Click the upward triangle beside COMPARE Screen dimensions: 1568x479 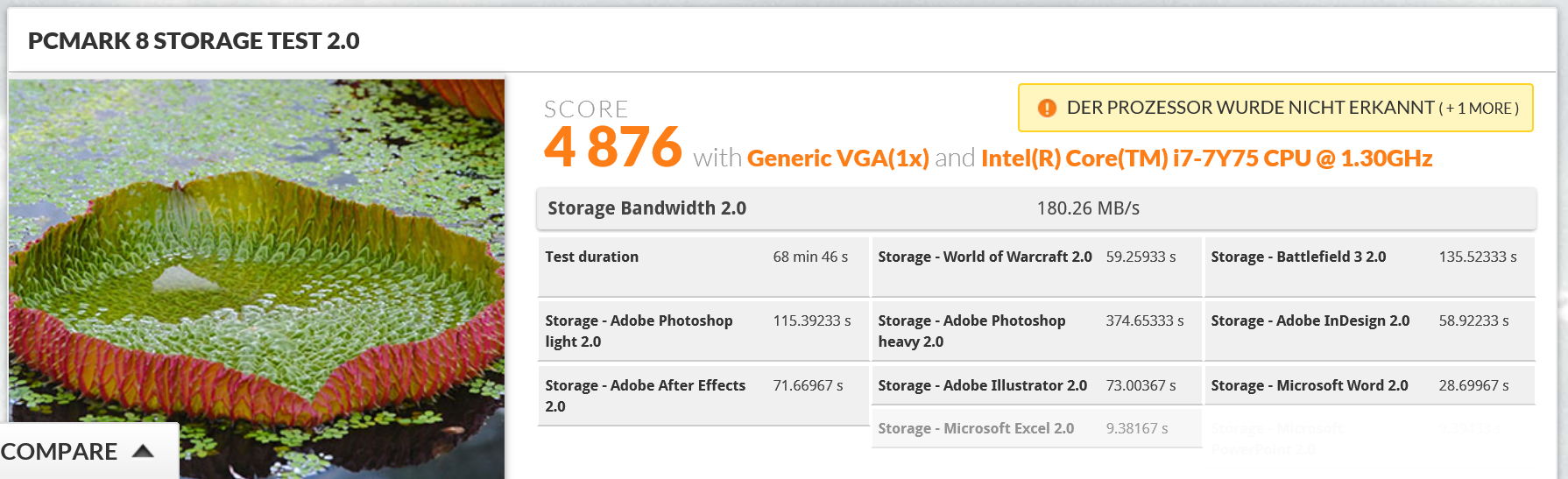tap(143, 451)
